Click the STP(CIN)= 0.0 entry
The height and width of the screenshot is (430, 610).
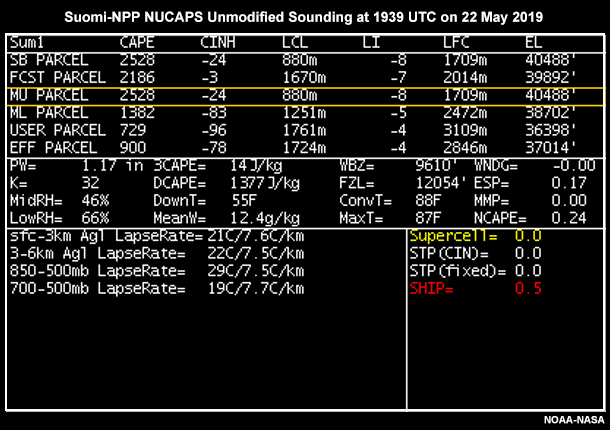coord(475,254)
